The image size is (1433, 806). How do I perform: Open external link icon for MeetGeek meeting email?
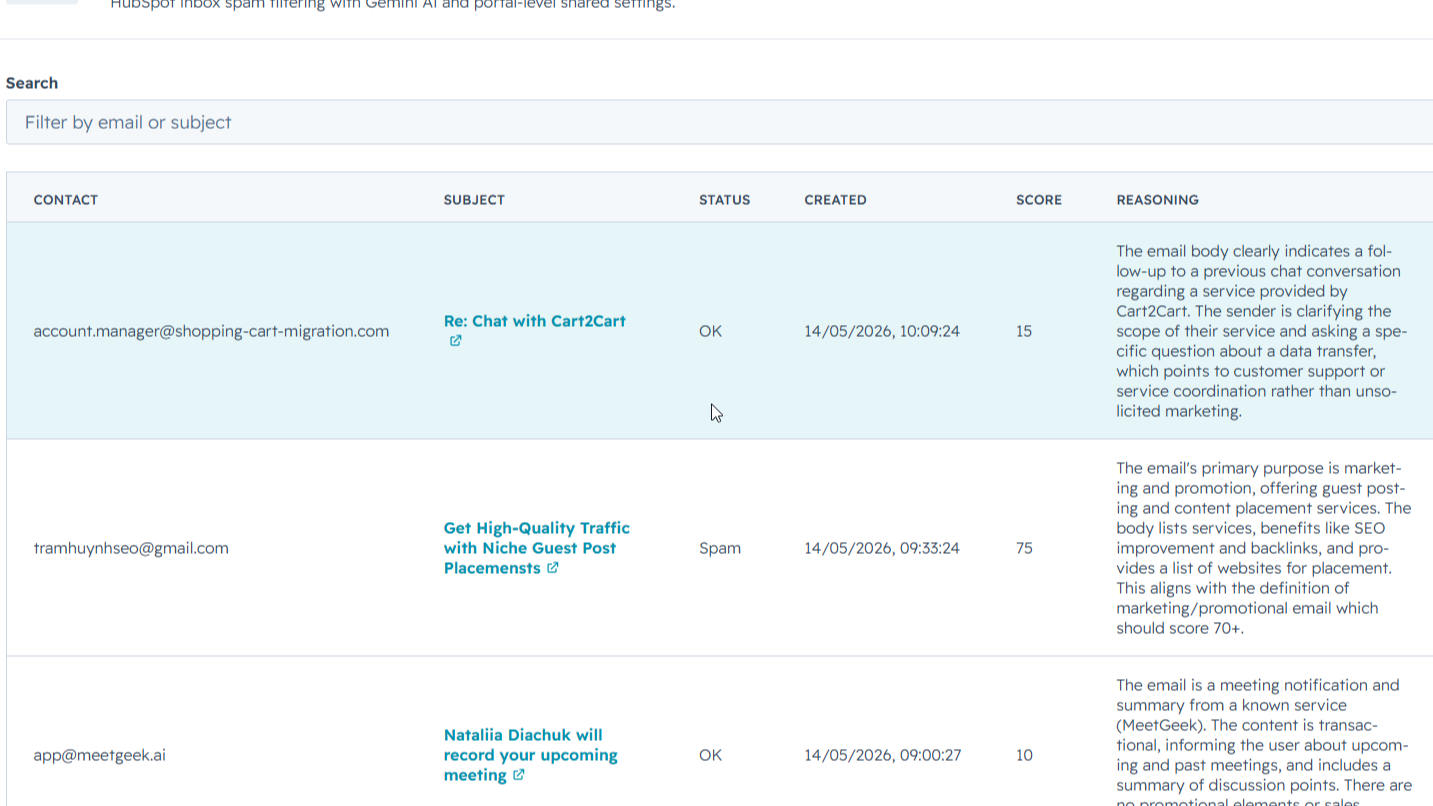coord(519,775)
